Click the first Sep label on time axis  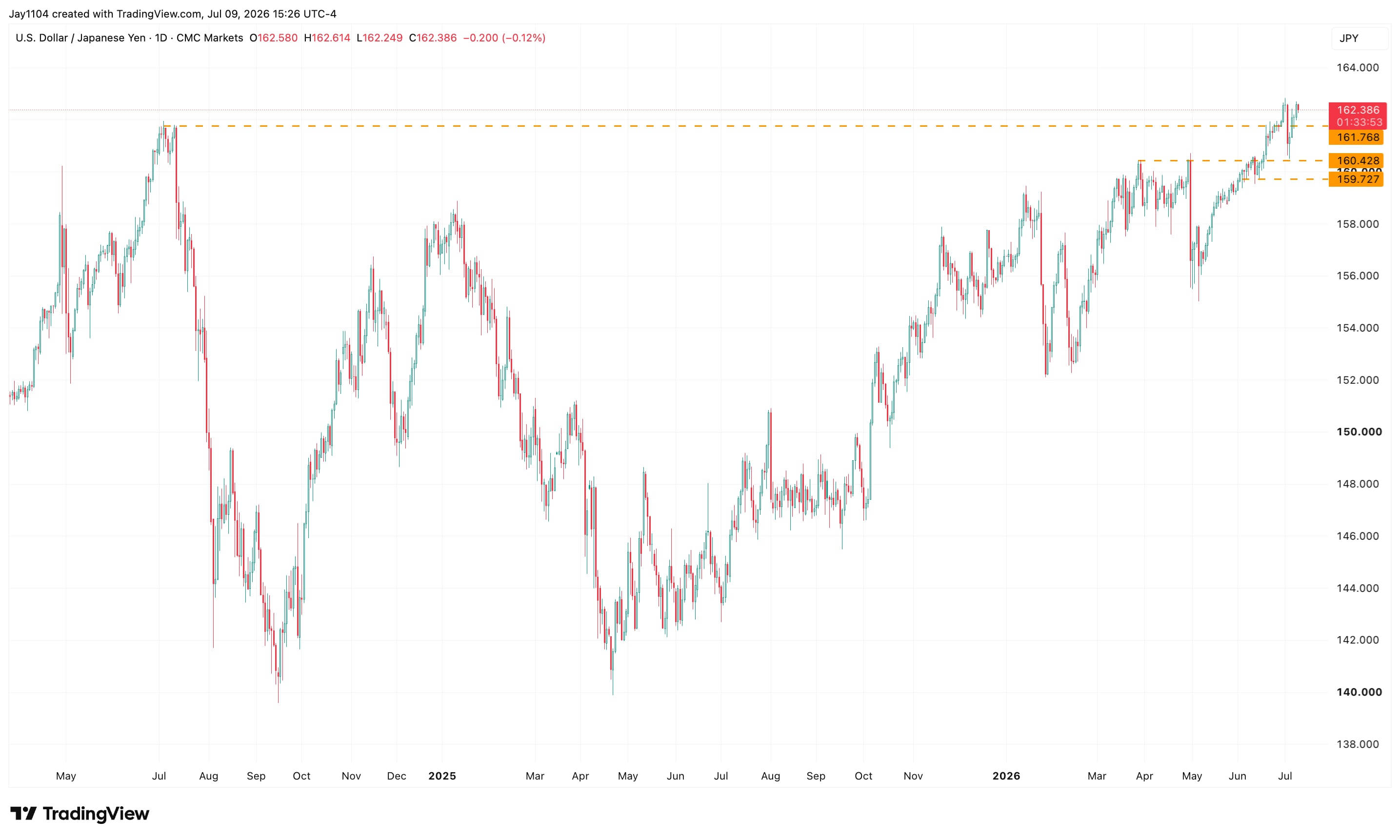[x=256, y=776]
